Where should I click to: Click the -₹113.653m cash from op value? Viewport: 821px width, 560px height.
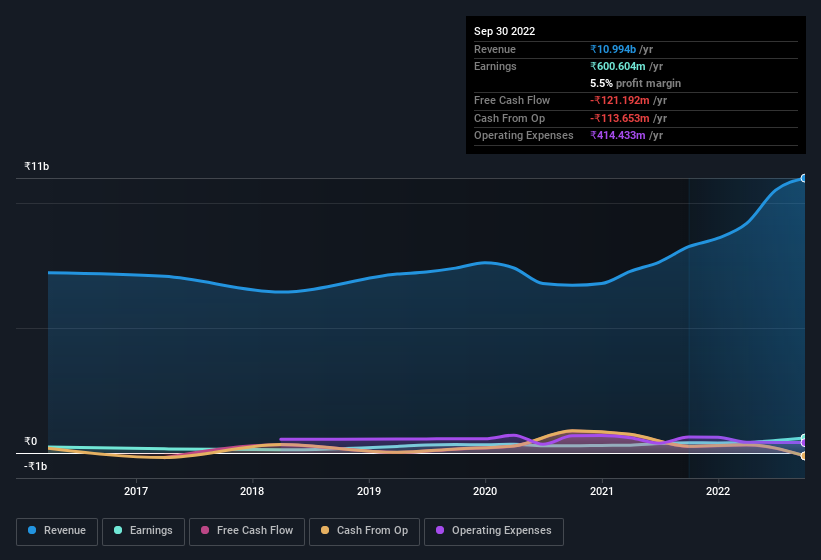pyautogui.click(x=619, y=118)
